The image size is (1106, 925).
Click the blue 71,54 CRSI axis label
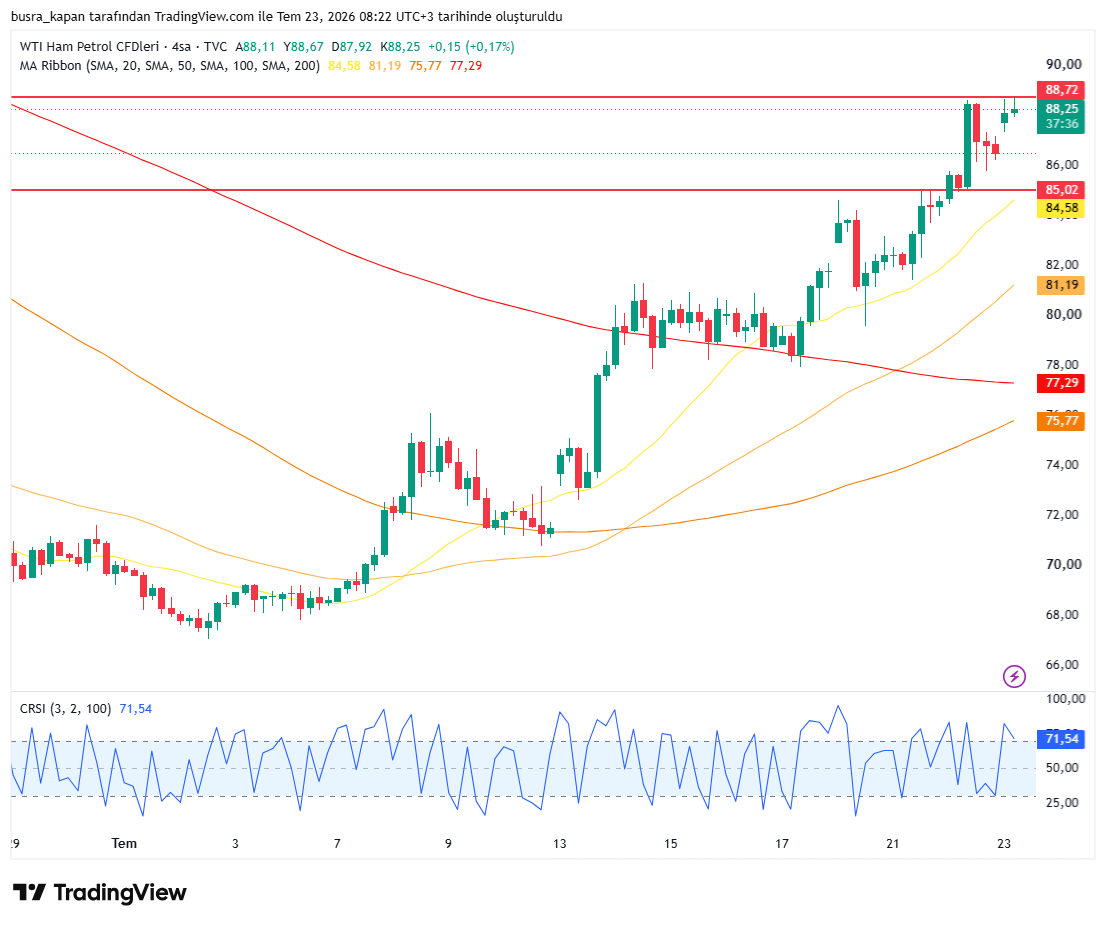click(x=1061, y=739)
